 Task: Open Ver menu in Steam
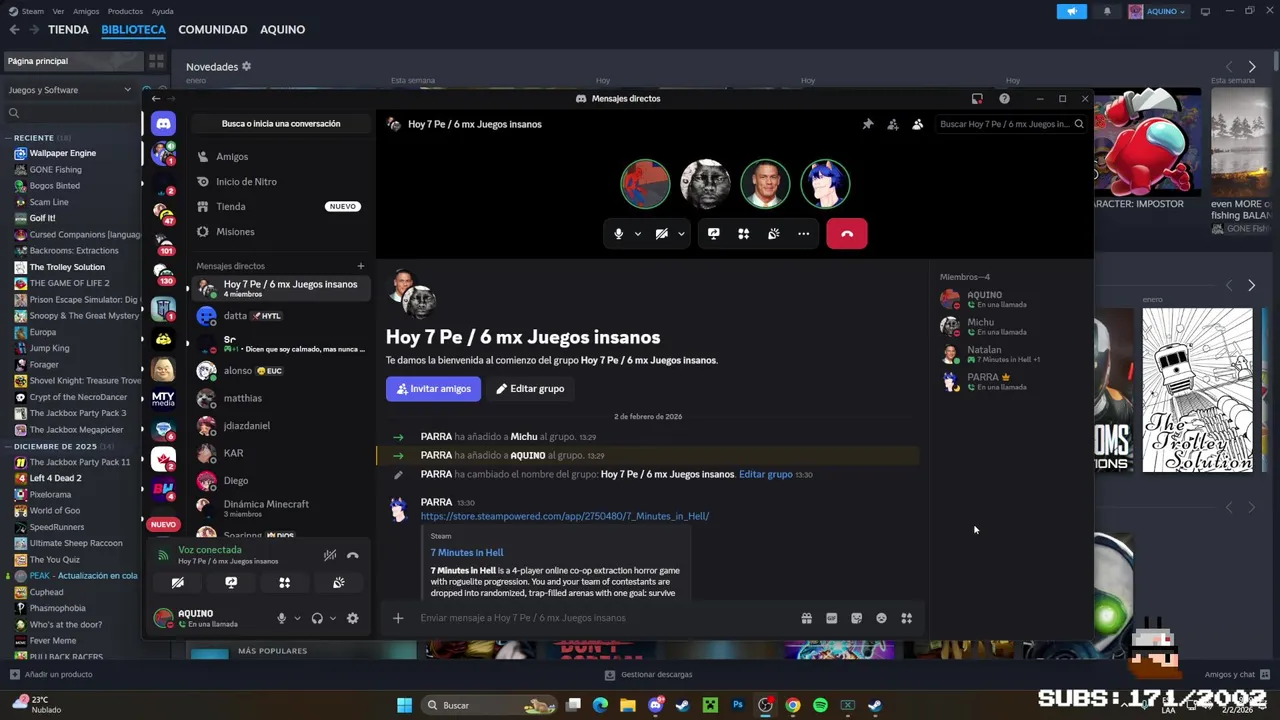tap(58, 11)
